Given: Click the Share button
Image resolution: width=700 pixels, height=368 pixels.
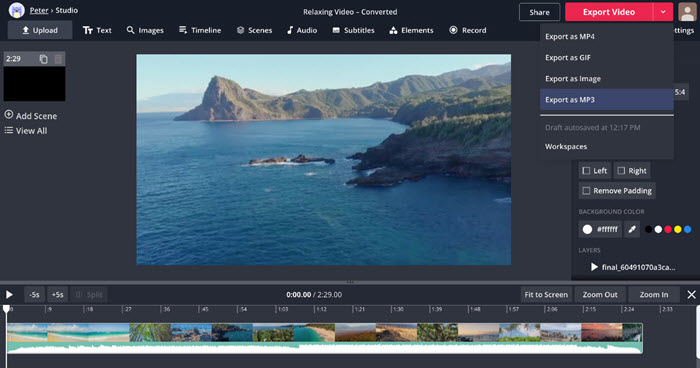Looking at the screenshot, I should (539, 12).
